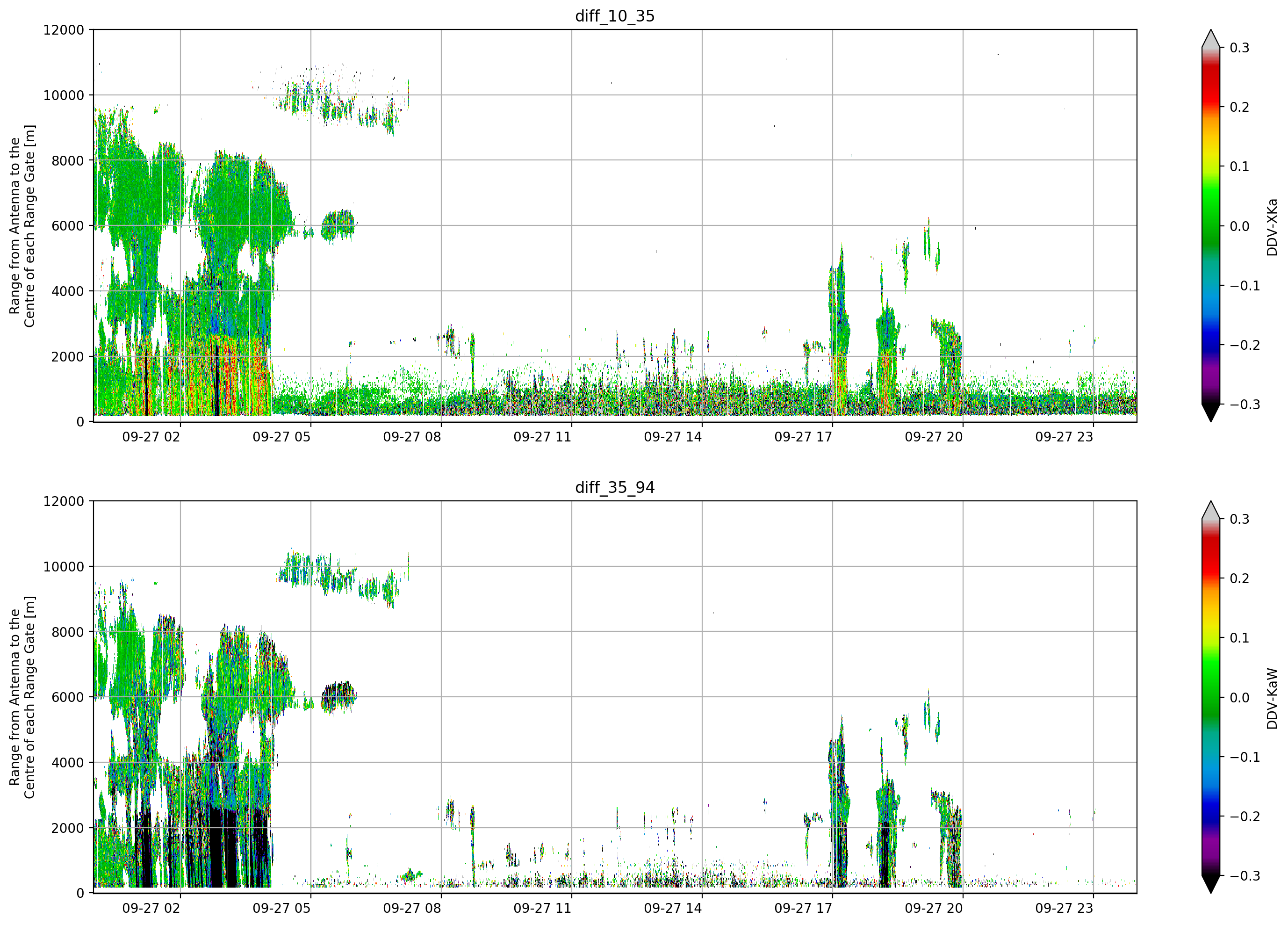Click the 09-27 08 label under diff_35_94
The width and height of the screenshot is (1288, 925).
click(x=412, y=909)
